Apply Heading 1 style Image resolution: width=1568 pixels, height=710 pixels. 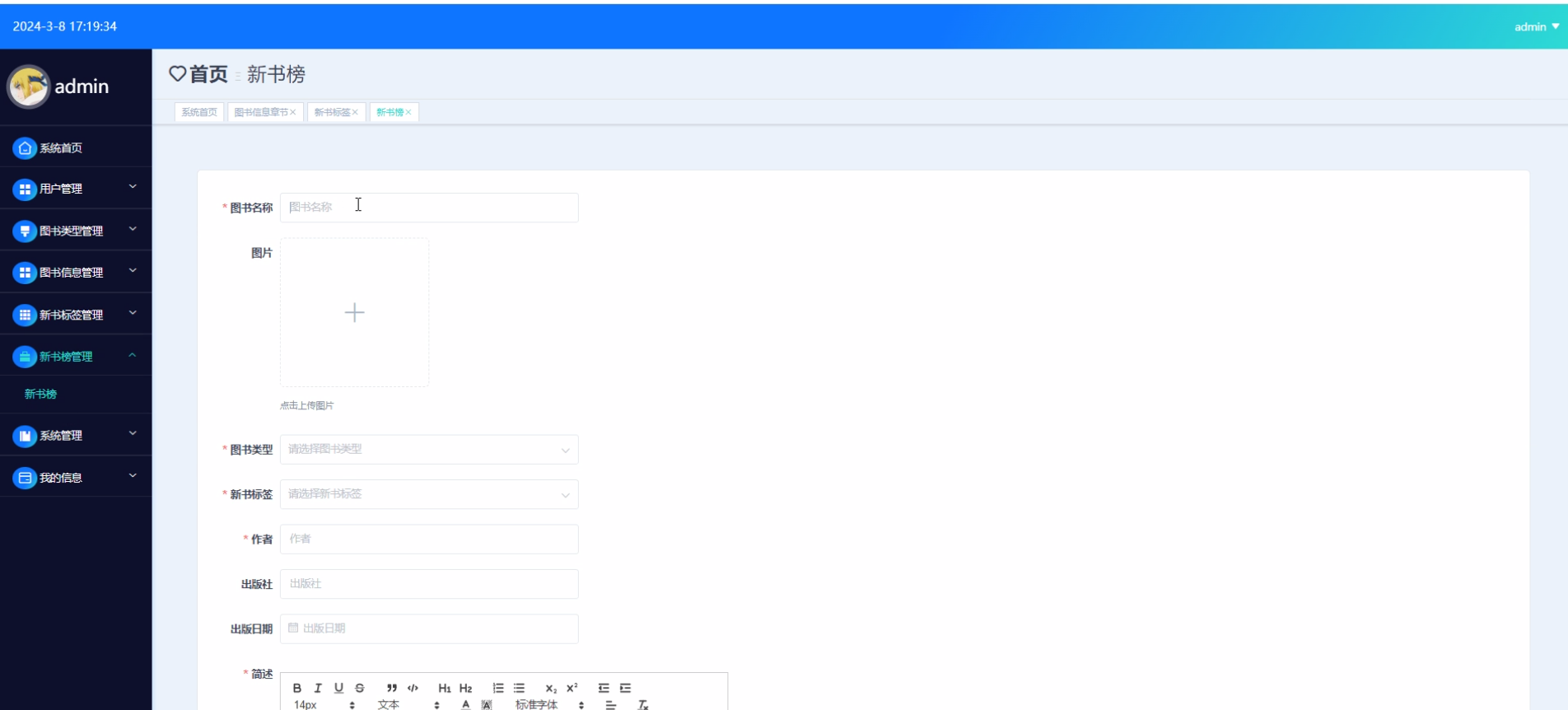click(x=445, y=688)
